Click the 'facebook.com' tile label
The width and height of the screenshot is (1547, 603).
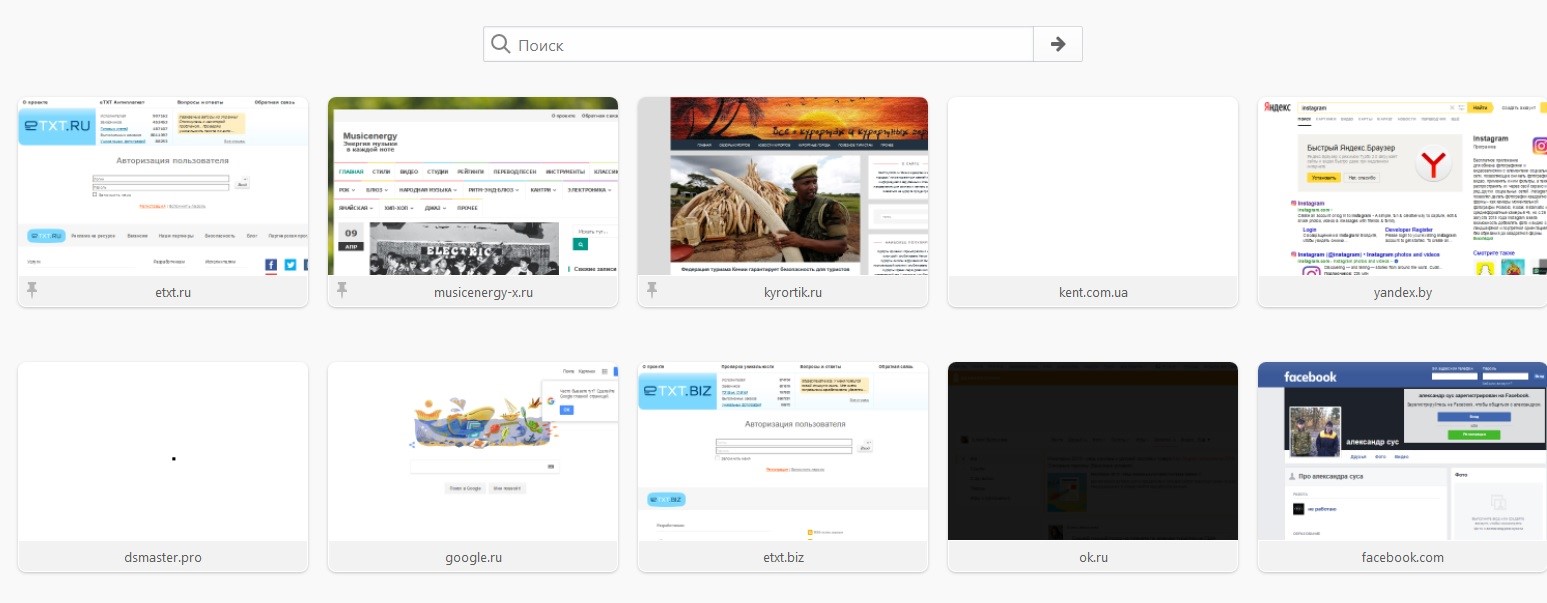coord(1402,557)
